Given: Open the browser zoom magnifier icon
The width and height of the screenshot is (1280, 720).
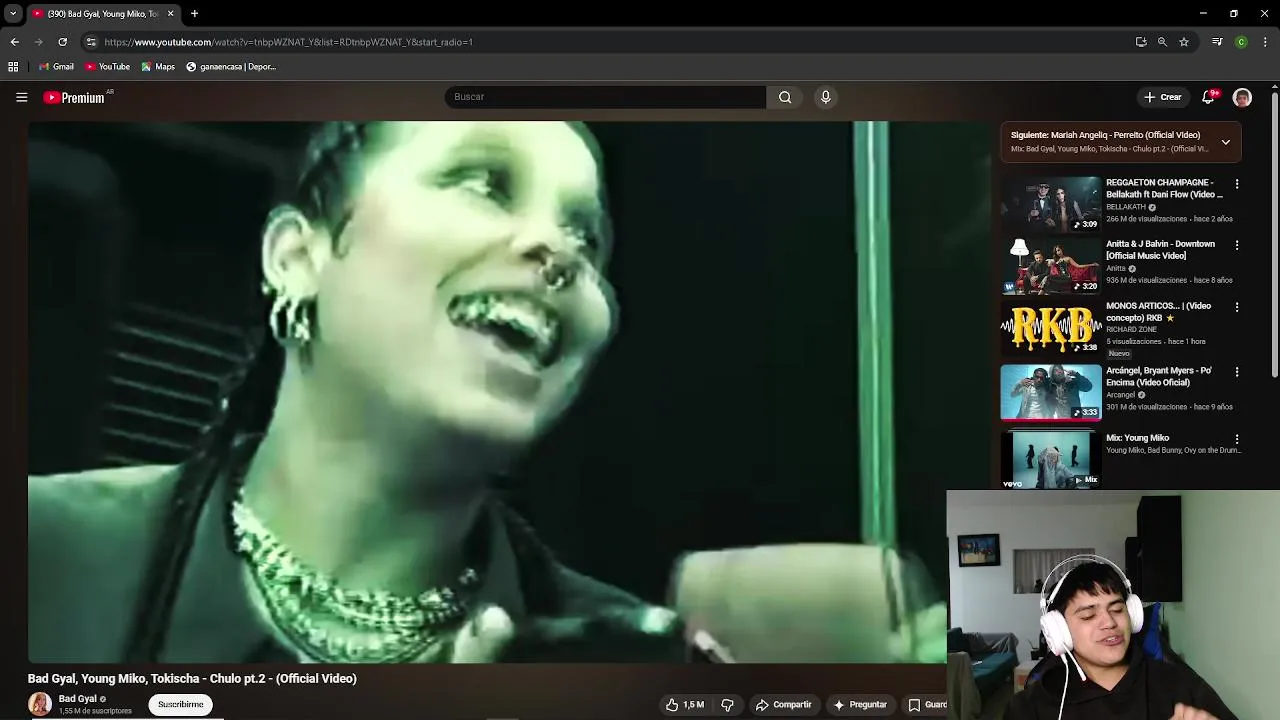Looking at the screenshot, I should pos(1162,42).
